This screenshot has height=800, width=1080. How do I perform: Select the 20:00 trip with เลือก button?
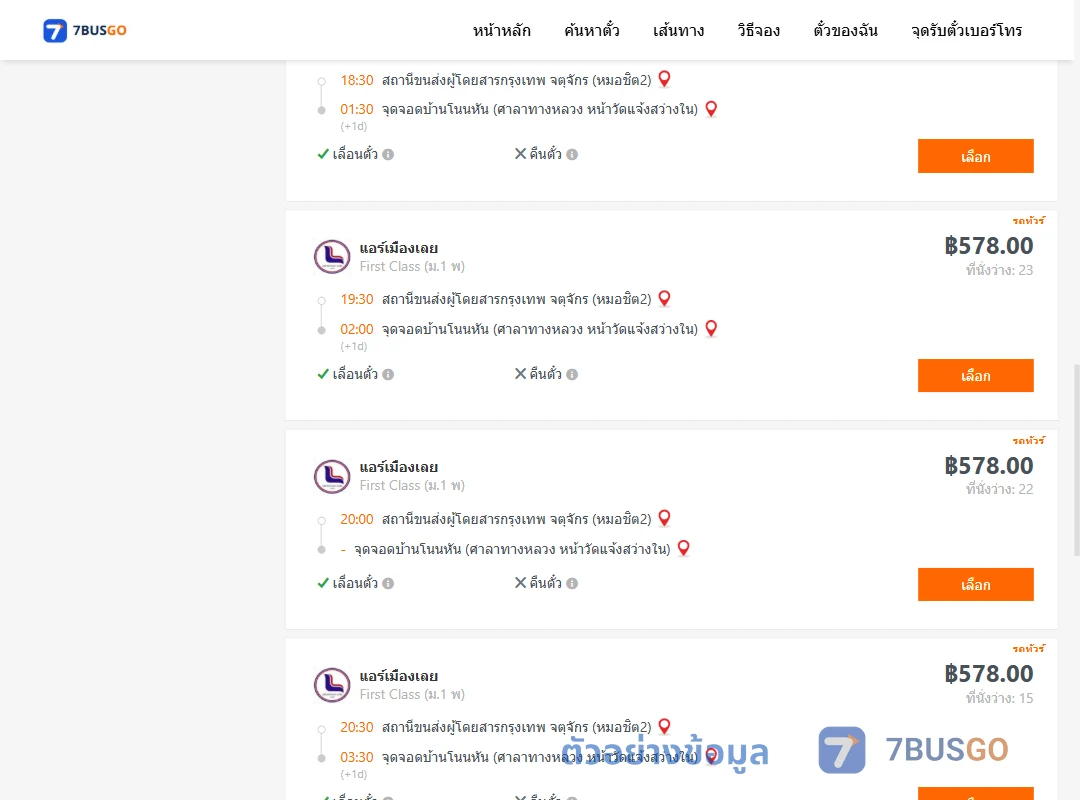pos(975,584)
